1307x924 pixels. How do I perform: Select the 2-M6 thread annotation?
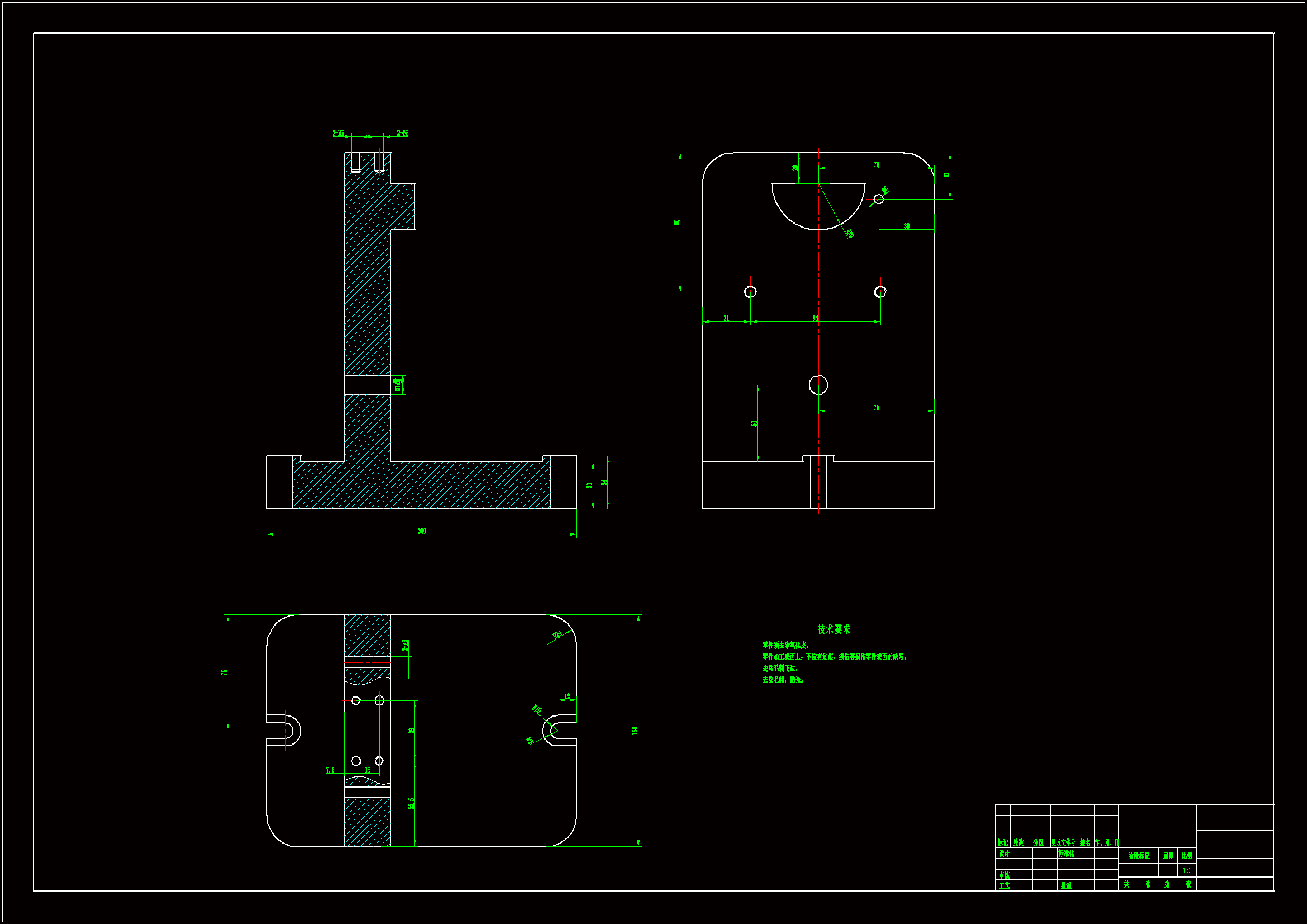(339, 133)
